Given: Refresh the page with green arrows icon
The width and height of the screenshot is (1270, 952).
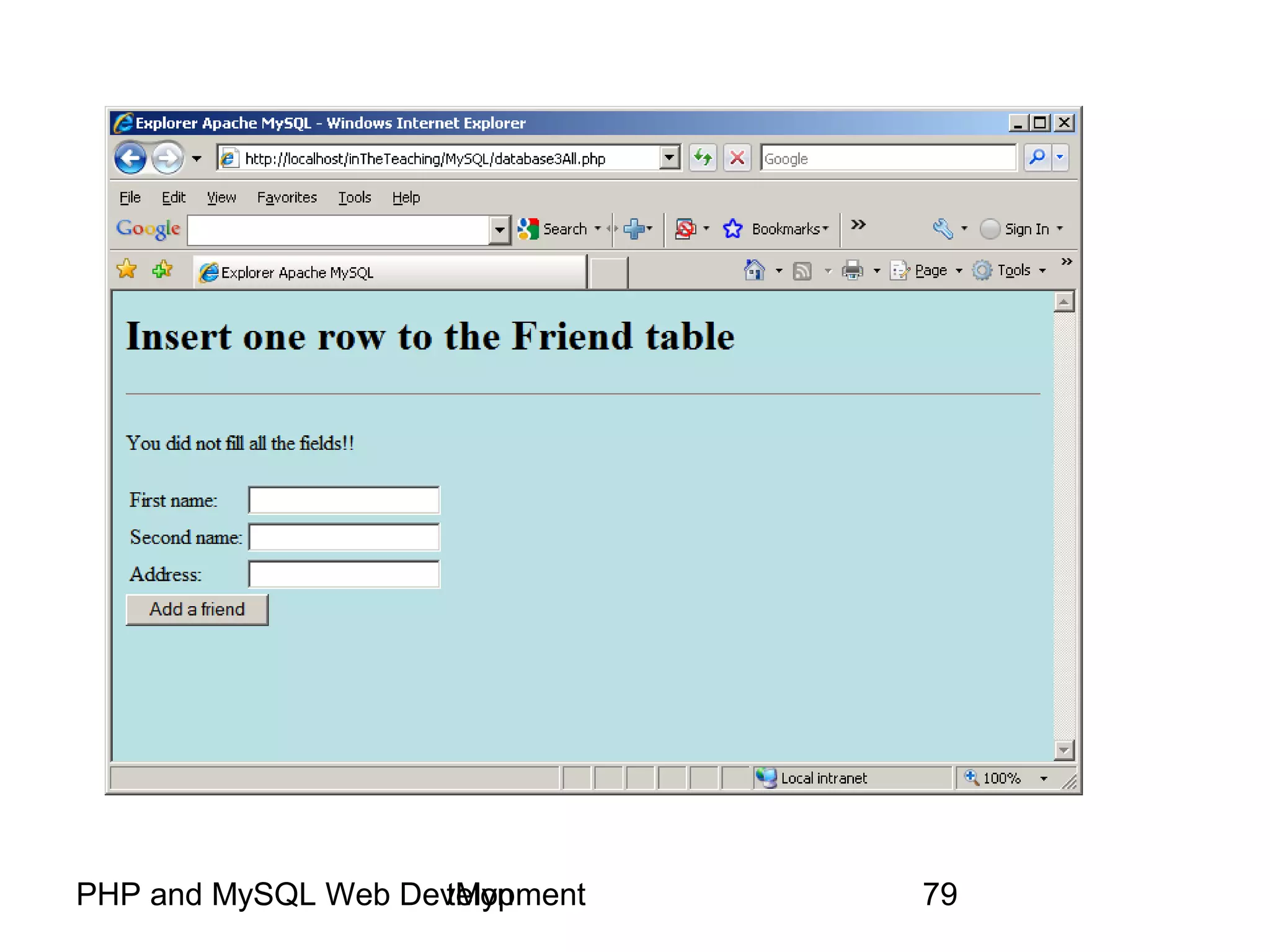Looking at the screenshot, I should coord(703,158).
